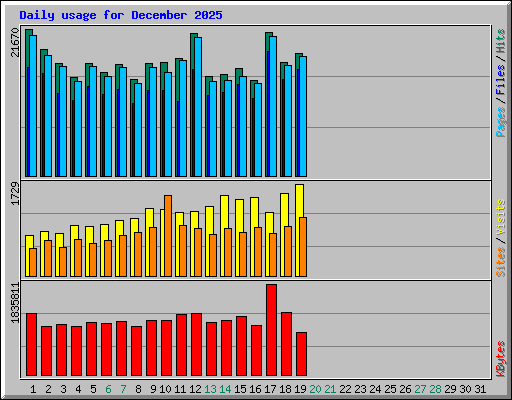Click green weekend day '14' label

[225, 389]
